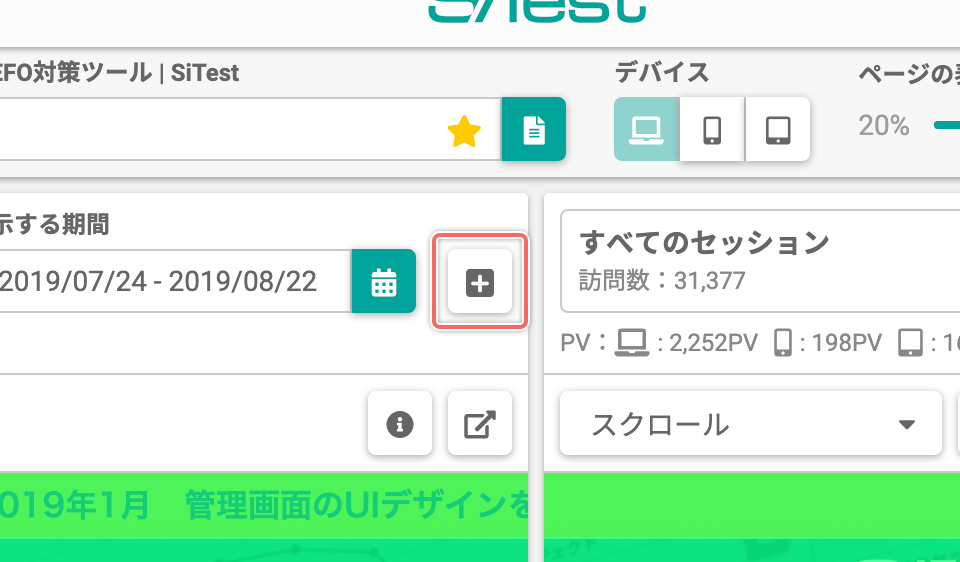The height and width of the screenshot is (562, 960).
Task: Click the SiTest logo at top
Action: (537, 11)
